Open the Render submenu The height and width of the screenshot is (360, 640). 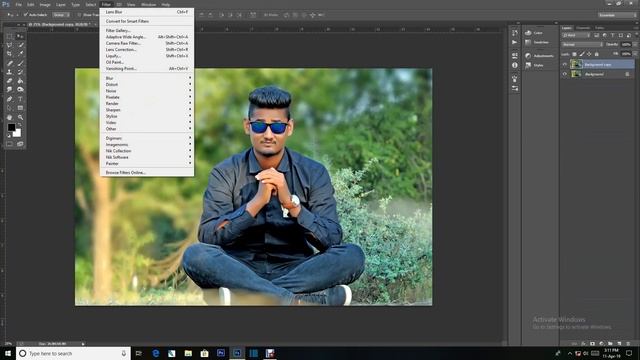coord(147,103)
